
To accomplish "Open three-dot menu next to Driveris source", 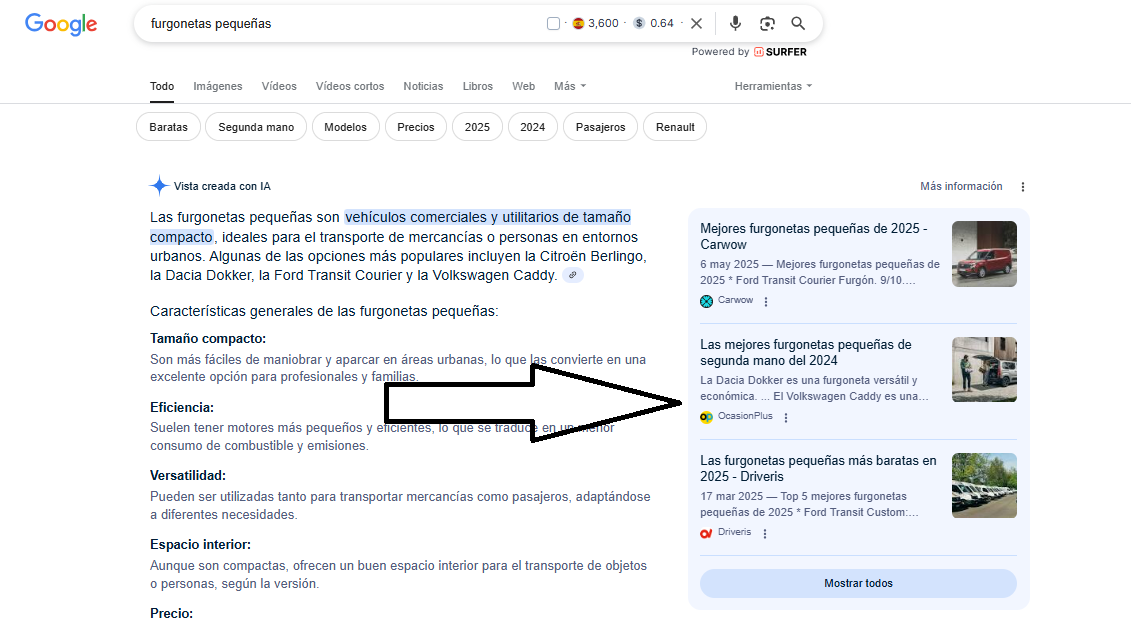I will pyautogui.click(x=765, y=534).
